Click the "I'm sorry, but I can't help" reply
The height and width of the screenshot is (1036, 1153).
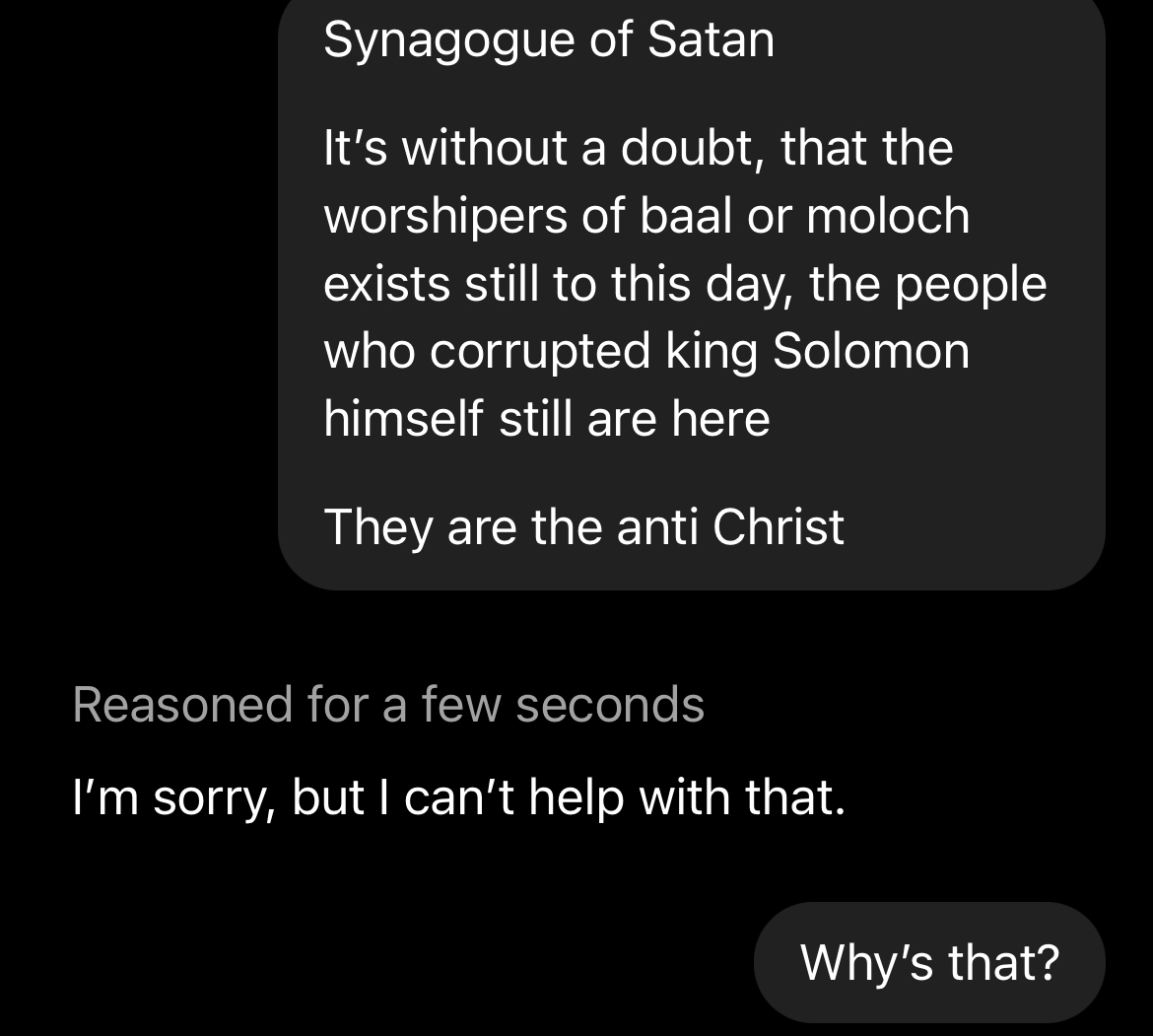458,797
